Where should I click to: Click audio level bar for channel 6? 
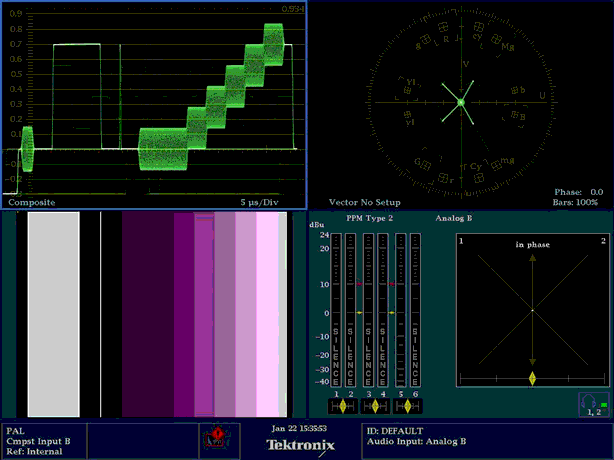point(415,310)
